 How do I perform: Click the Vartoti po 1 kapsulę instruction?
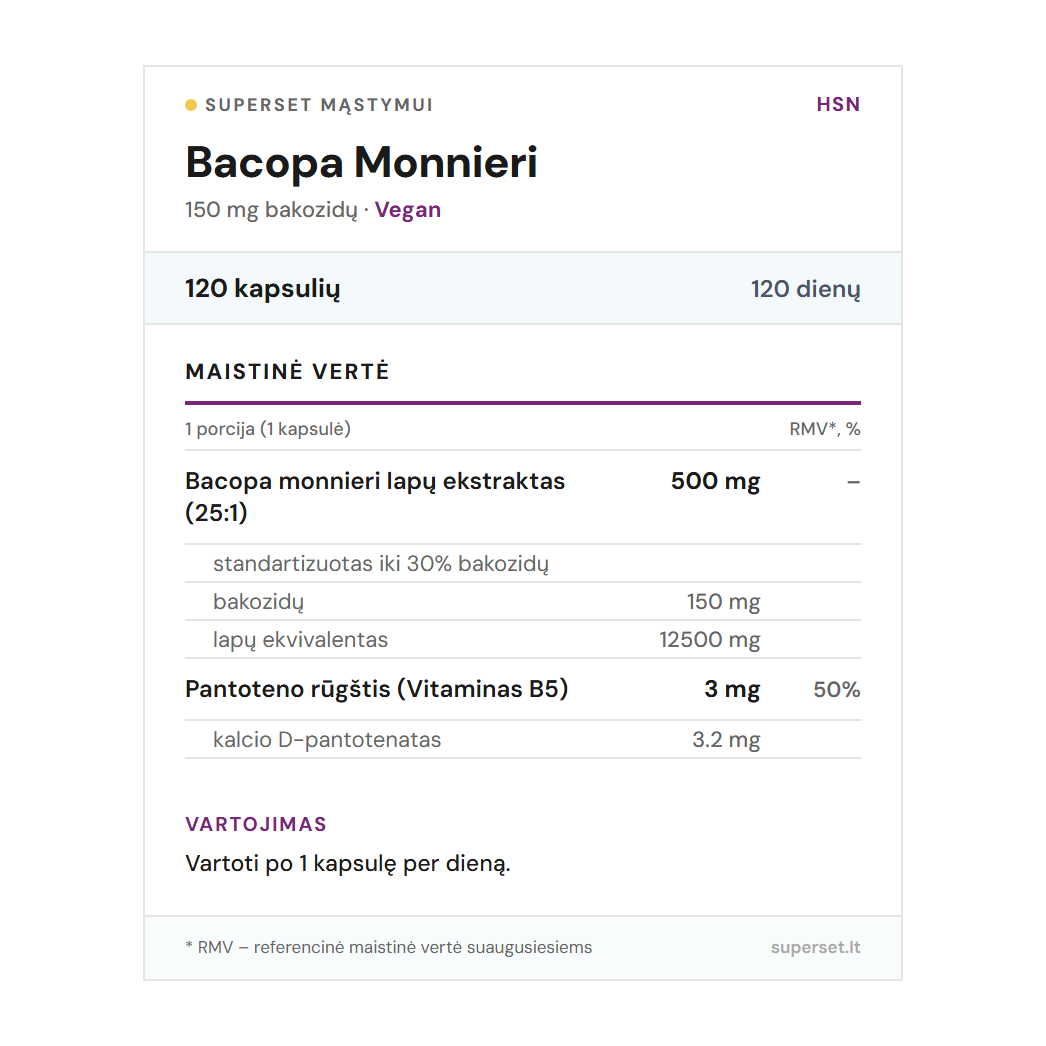(348, 863)
